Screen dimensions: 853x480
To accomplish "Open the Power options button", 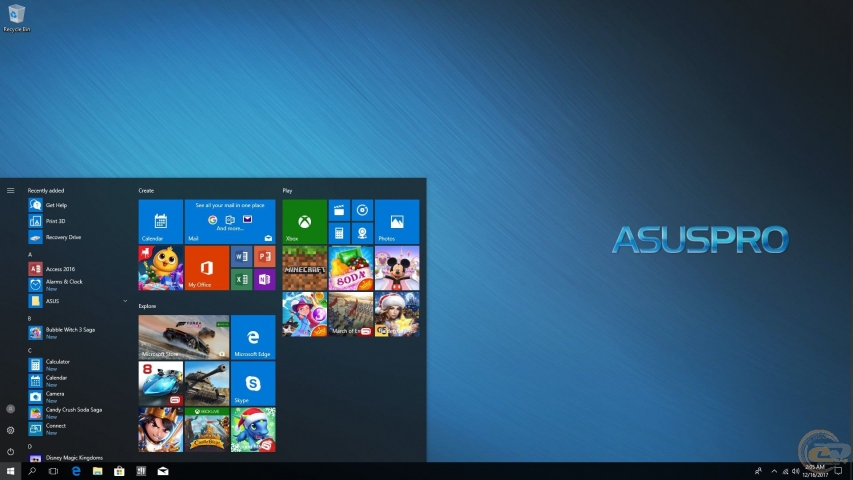I will 10,452.
